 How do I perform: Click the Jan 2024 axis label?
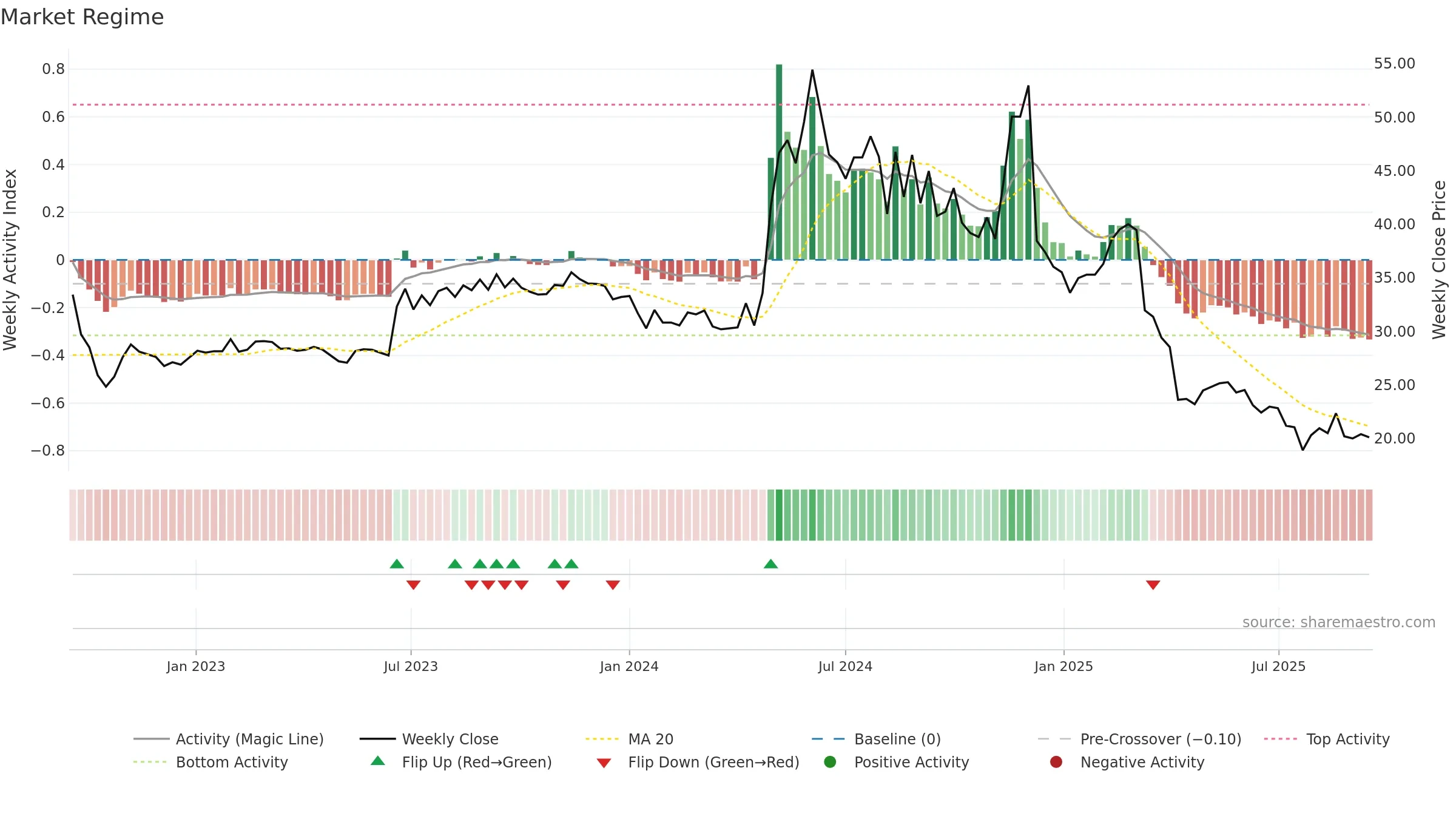pos(629,667)
